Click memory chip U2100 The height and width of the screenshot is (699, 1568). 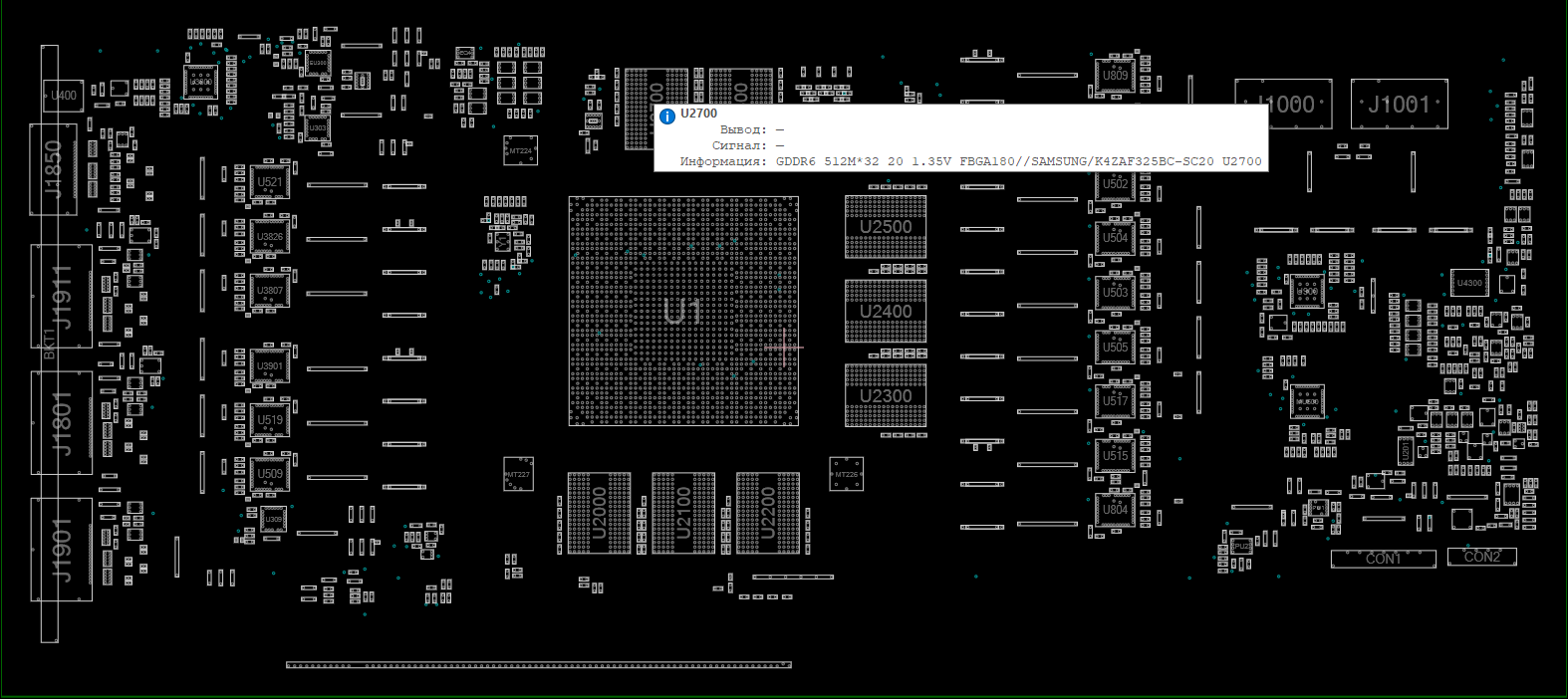click(683, 513)
